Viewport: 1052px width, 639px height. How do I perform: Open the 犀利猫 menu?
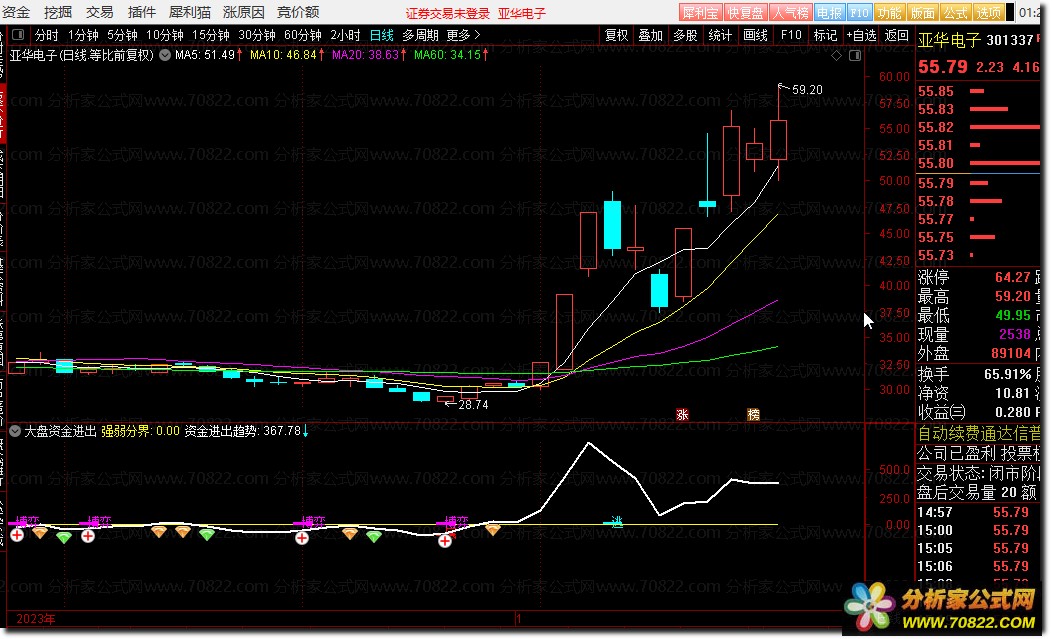point(190,12)
